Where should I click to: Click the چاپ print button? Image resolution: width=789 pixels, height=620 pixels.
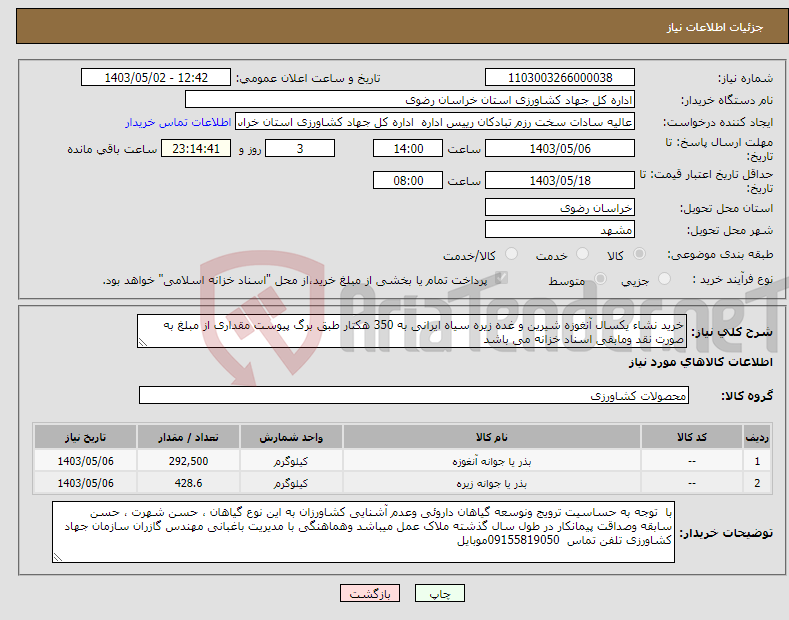[x=440, y=594]
